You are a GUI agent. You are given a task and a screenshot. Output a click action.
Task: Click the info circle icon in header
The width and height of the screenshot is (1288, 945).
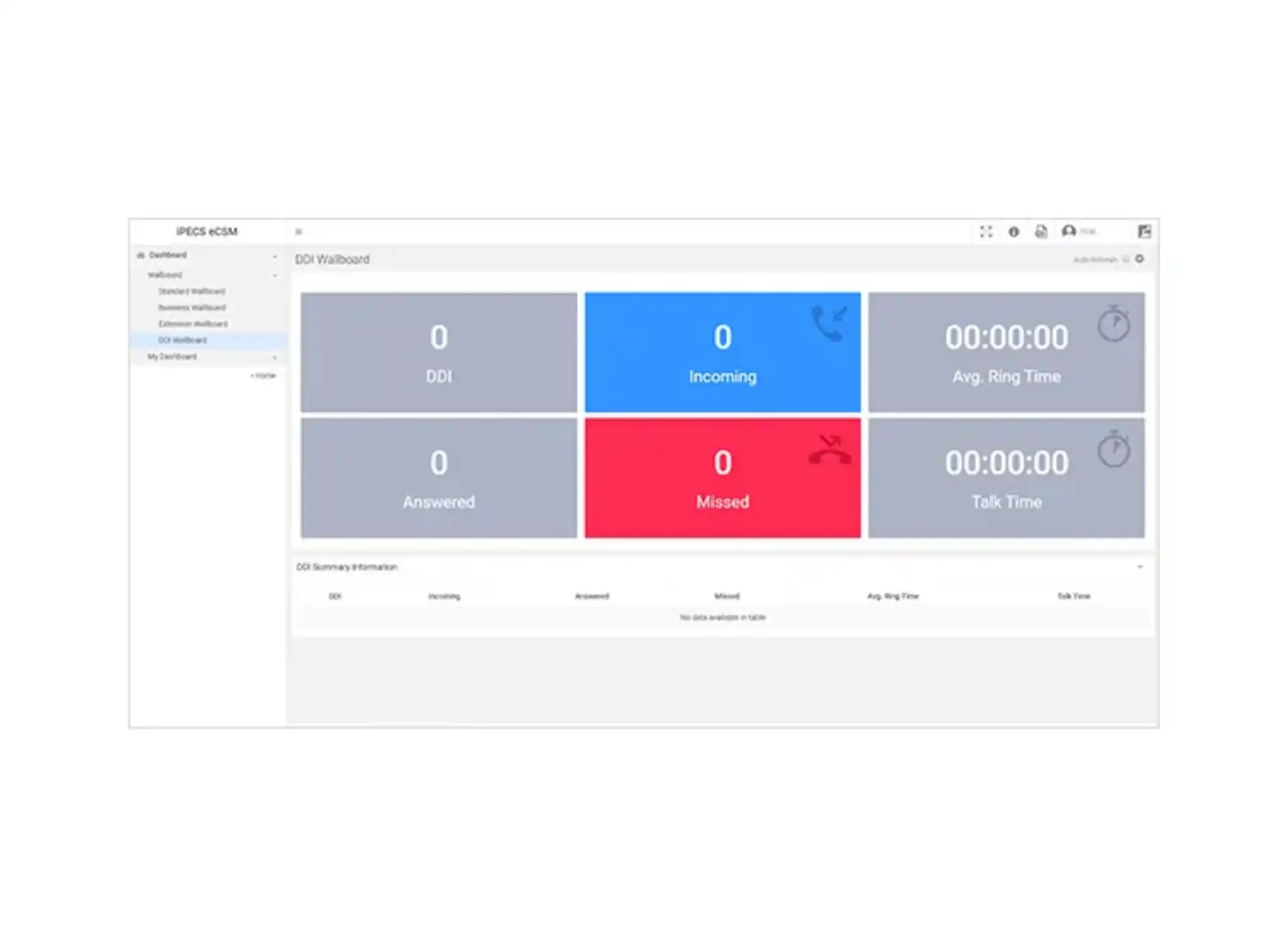1014,232
